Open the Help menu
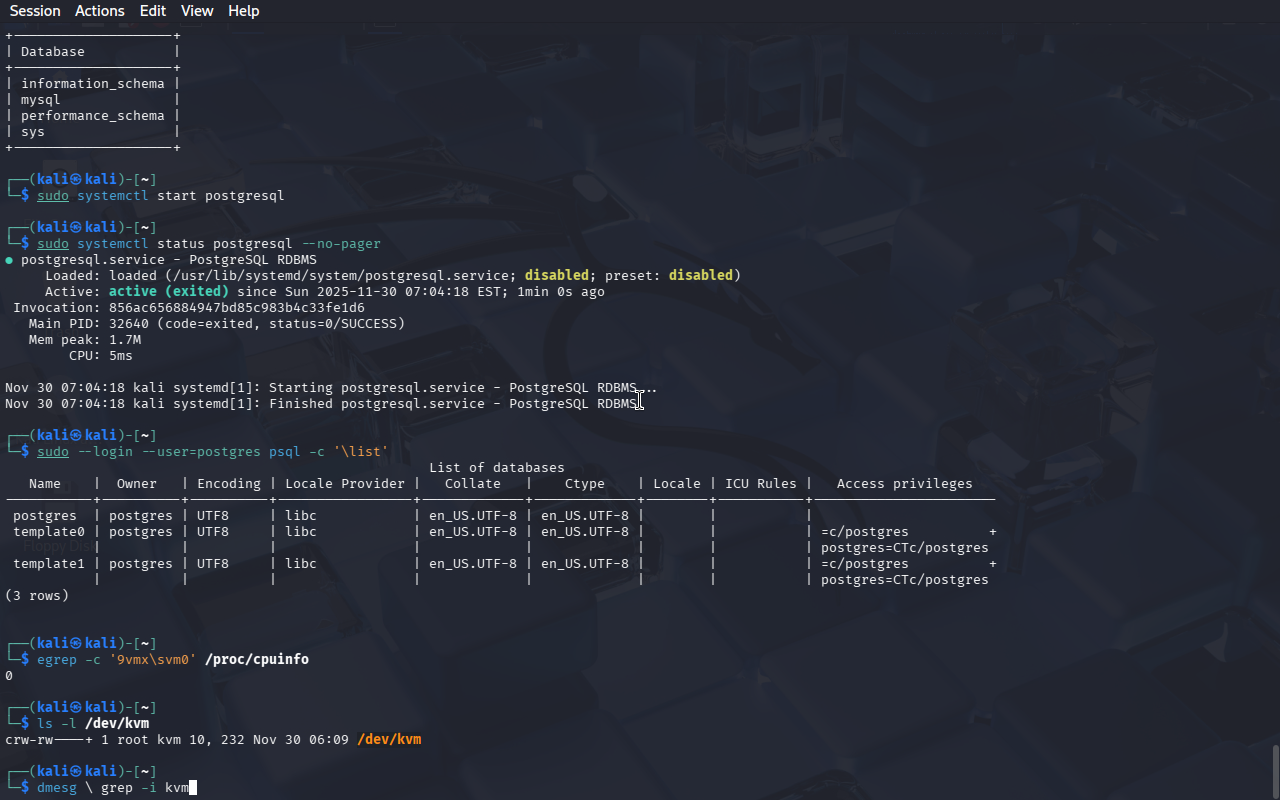1280x800 pixels. click(243, 11)
